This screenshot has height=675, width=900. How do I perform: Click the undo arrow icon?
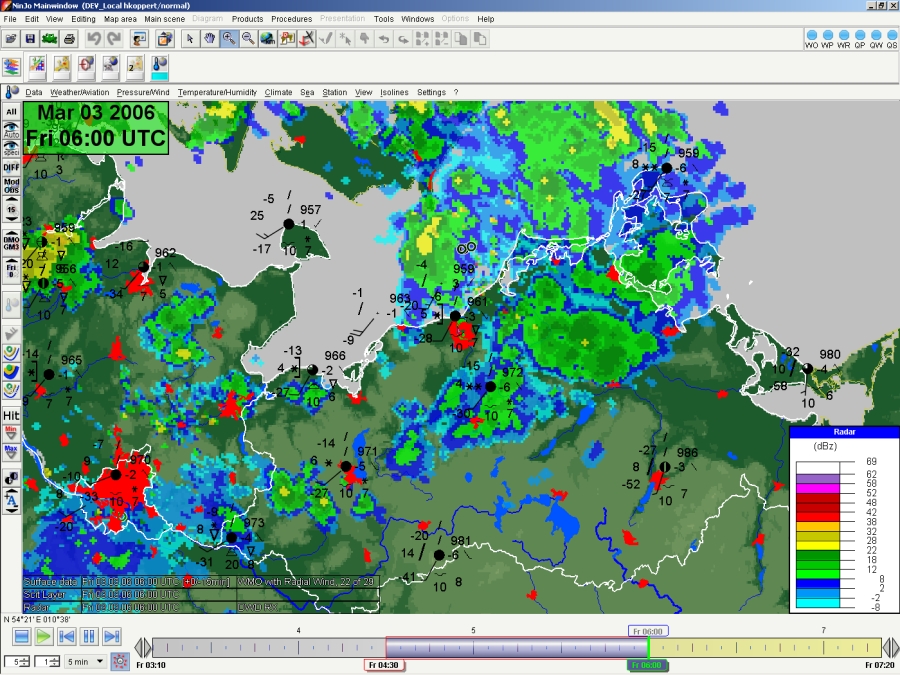94,39
